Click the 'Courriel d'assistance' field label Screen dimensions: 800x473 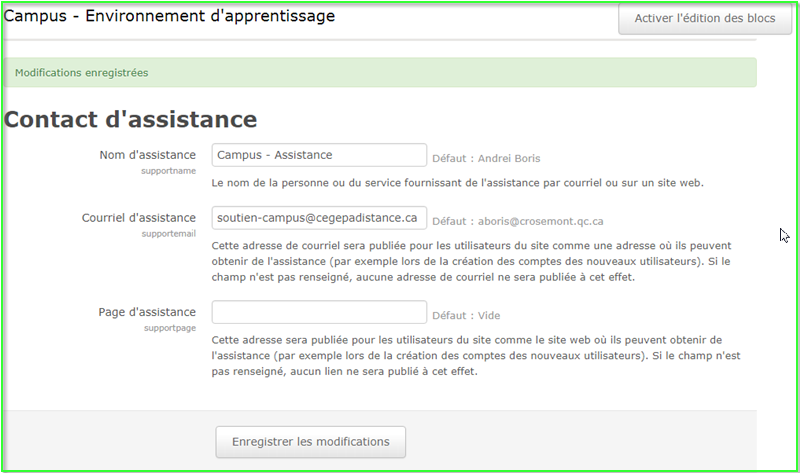point(138,218)
